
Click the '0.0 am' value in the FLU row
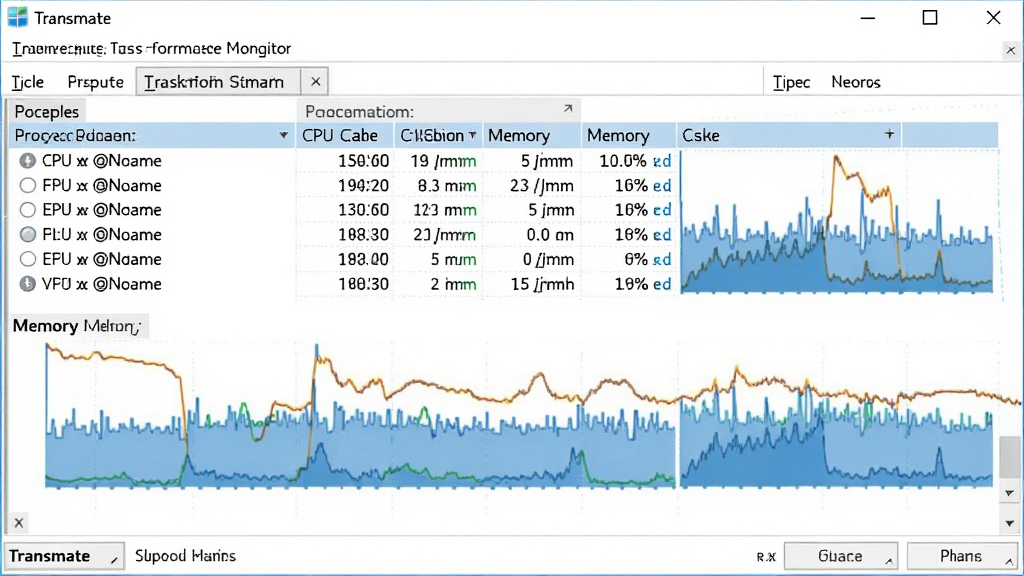coord(550,234)
